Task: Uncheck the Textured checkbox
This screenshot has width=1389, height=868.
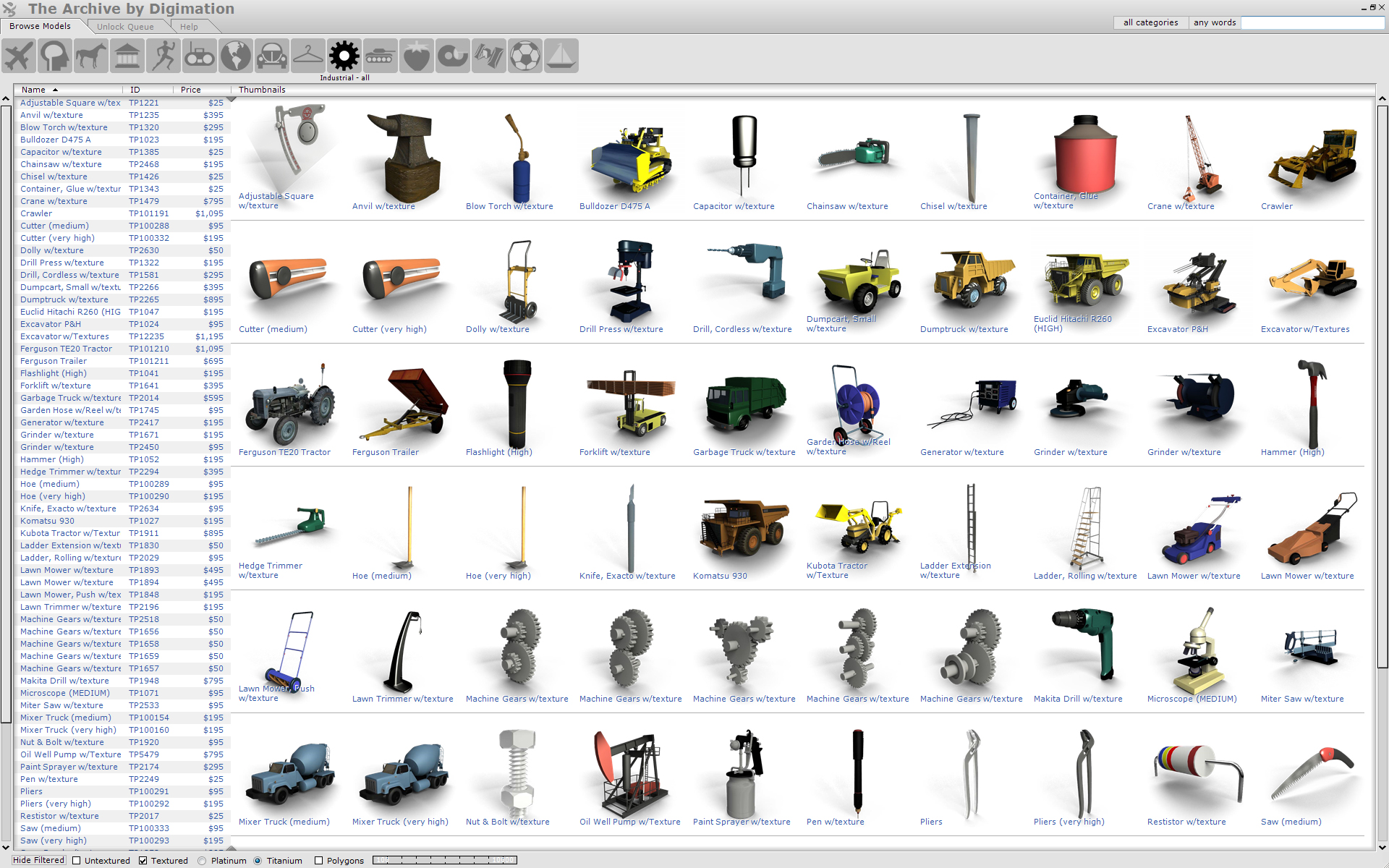Action: tap(143, 861)
